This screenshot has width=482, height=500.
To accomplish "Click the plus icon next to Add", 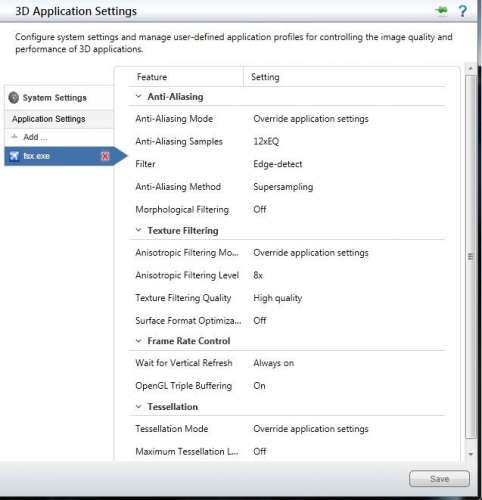I will click(14, 137).
